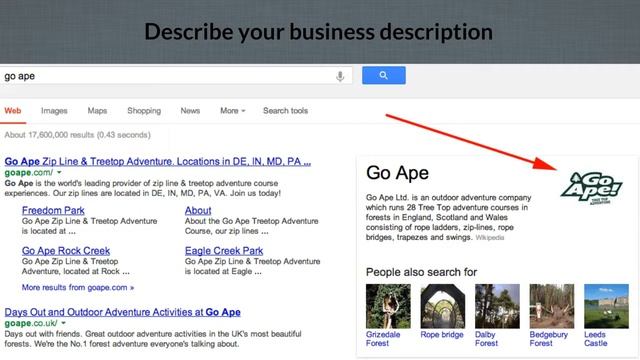Switch to the Images tab
The image size is (640, 360).
coord(54,111)
